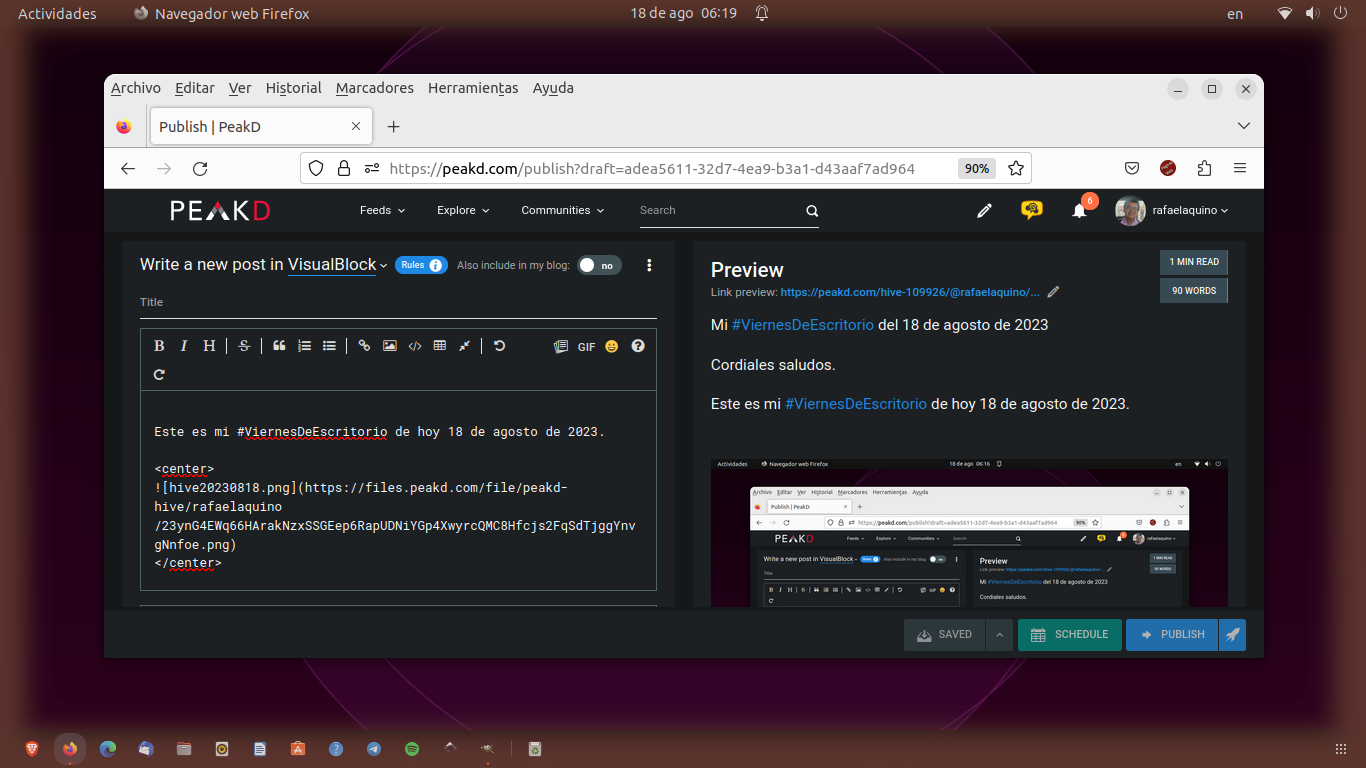The height and width of the screenshot is (768, 1366).
Task: Open the yellow chat messages icon
Action: [1032, 210]
